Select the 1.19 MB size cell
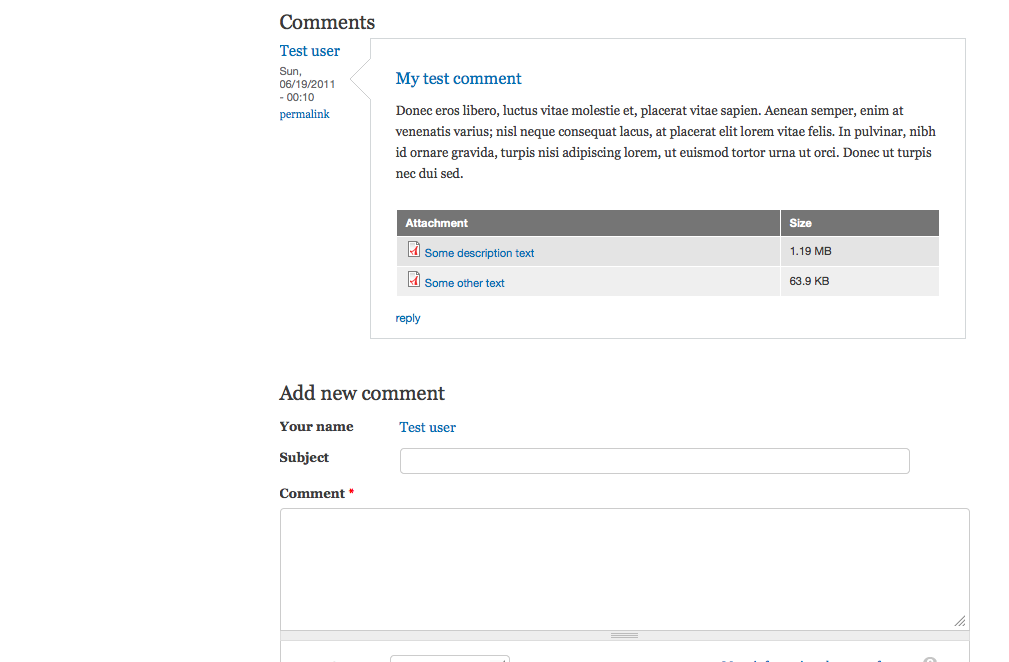The image size is (1009, 662). click(810, 251)
